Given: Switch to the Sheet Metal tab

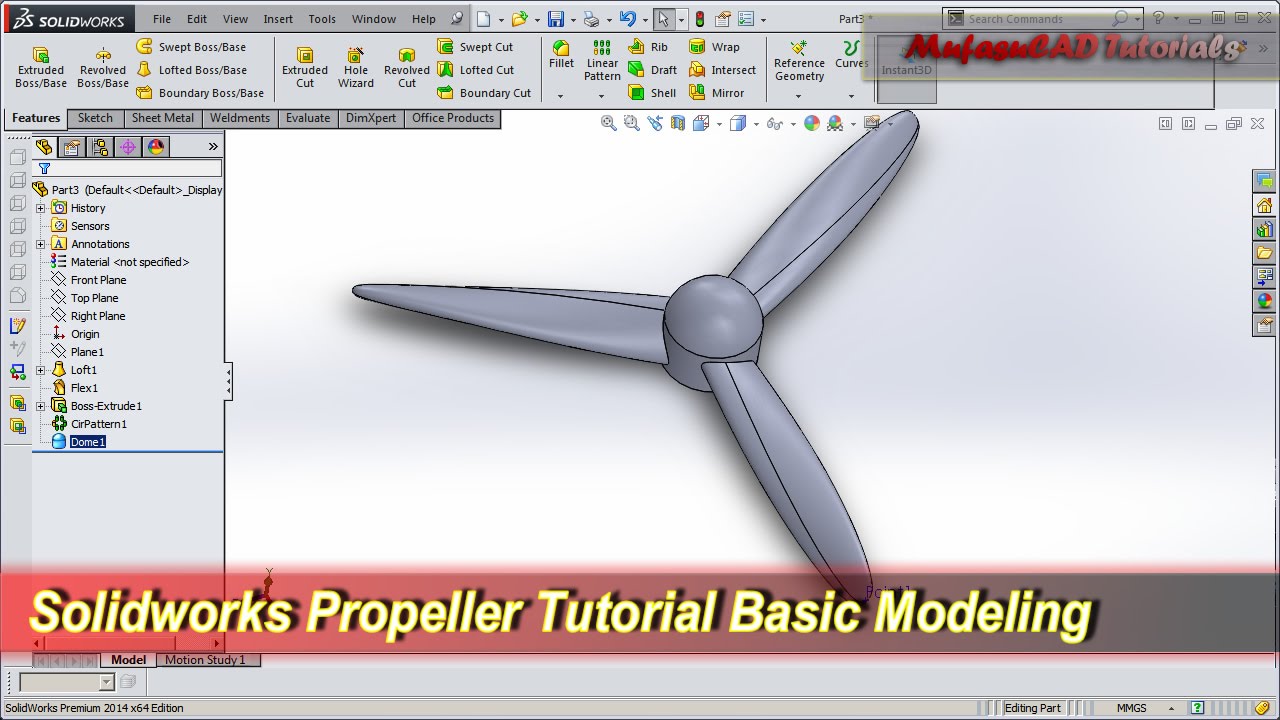Looking at the screenshot, I should tap(163, 118).
